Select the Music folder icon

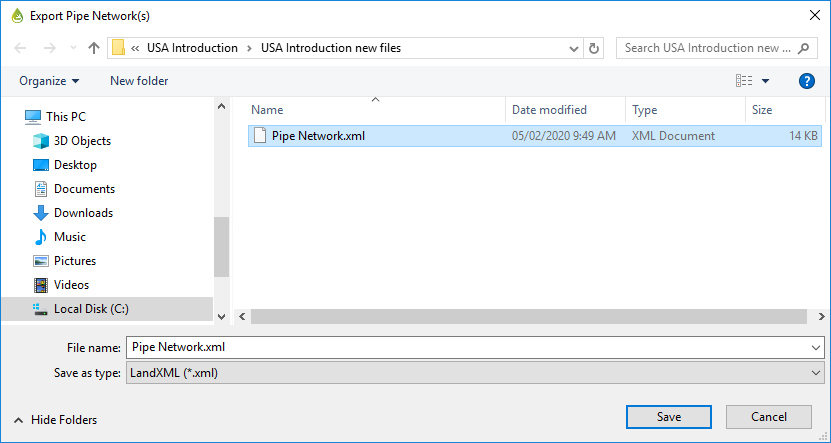pyautogui.click(x=41, y=237)
